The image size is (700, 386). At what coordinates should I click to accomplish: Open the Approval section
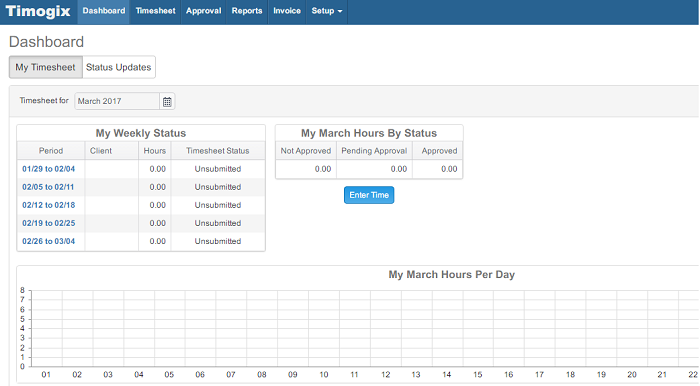pos(204,11)
